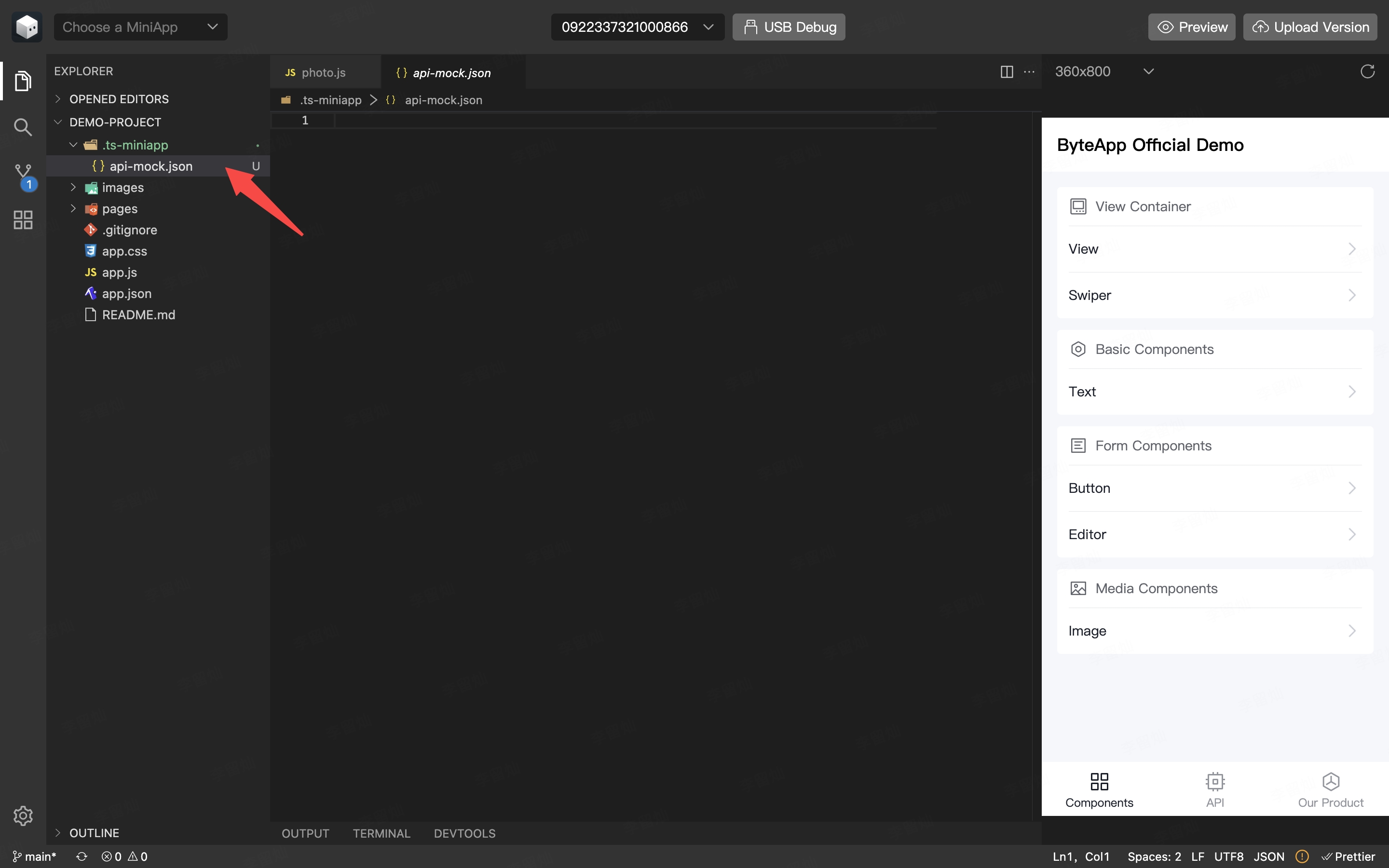Click into editor line 1
Viewport: 1389px width, 868px height.
point(635,121)
